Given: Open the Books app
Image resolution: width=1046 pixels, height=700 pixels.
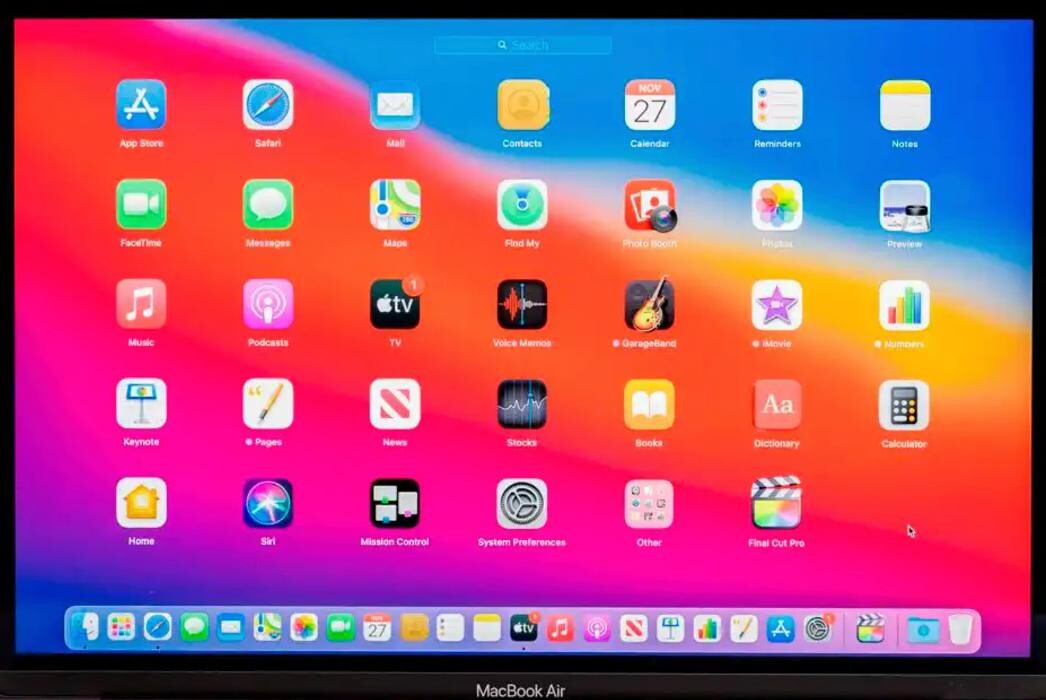Looking at the screenshot, I should (649, 404).
